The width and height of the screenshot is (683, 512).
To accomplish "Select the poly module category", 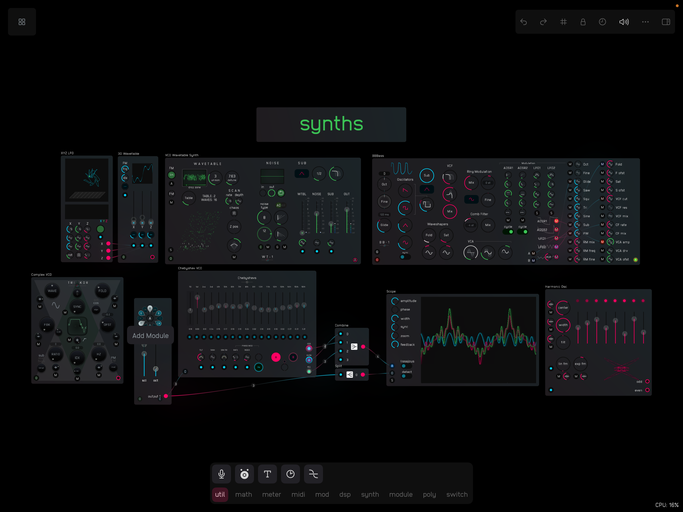I will (429, 495).
